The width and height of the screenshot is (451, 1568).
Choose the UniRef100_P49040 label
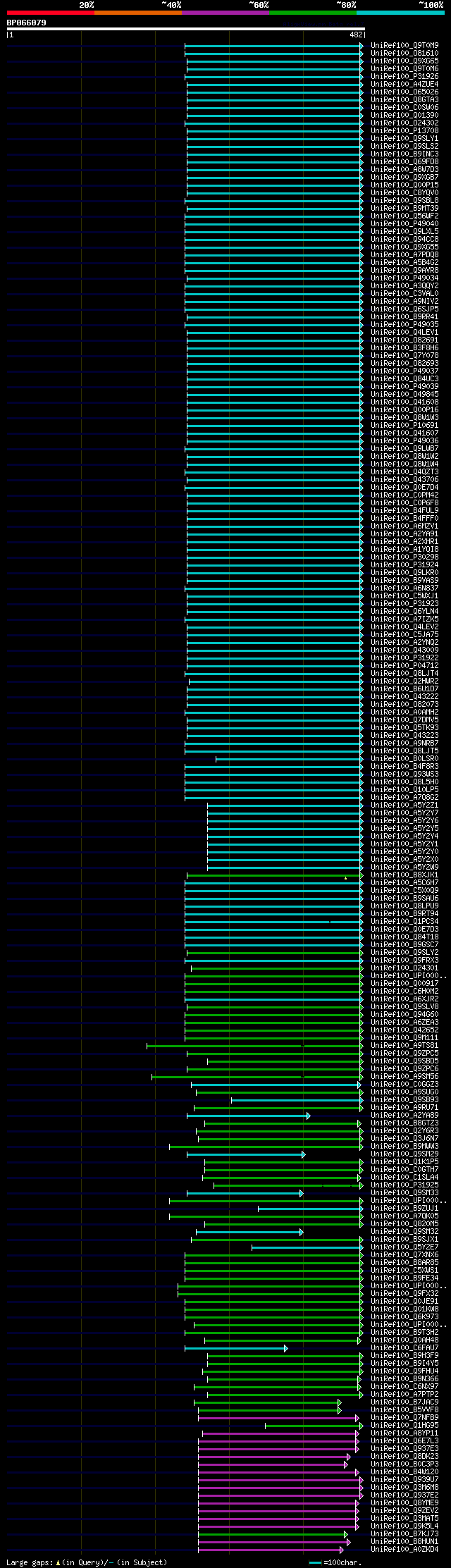click(404, 223)
